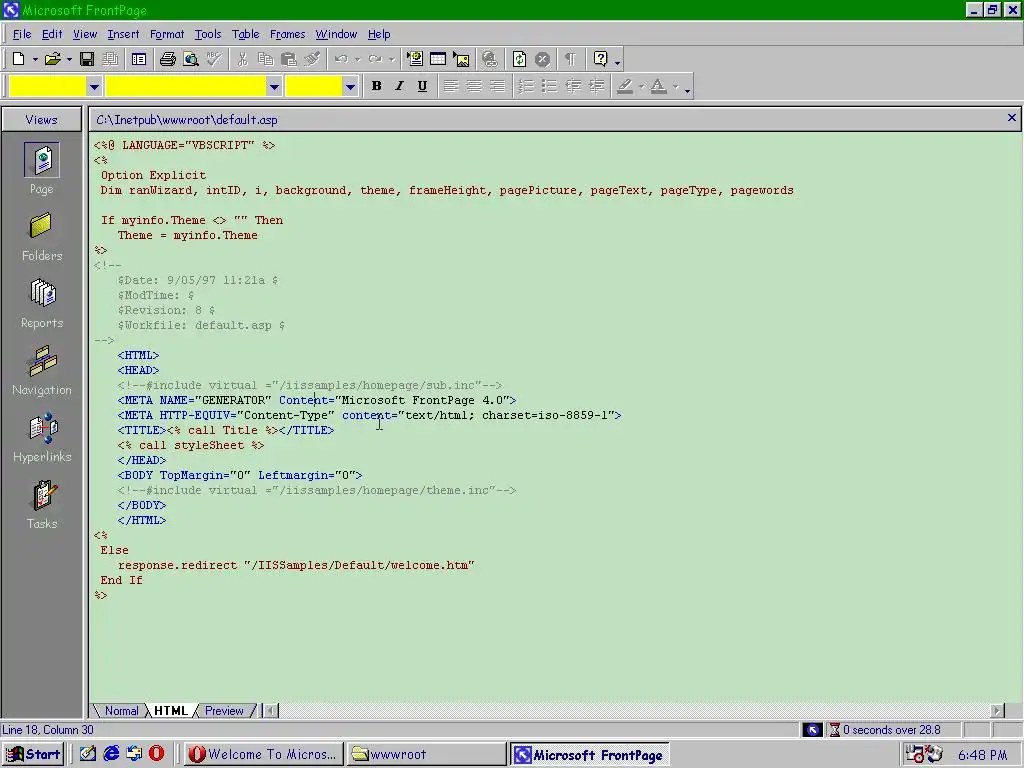Image resolution: width=1024 pixels, height=768 pixels.
Task: Switch to the Normal tab
Action: tap(121, 711)
